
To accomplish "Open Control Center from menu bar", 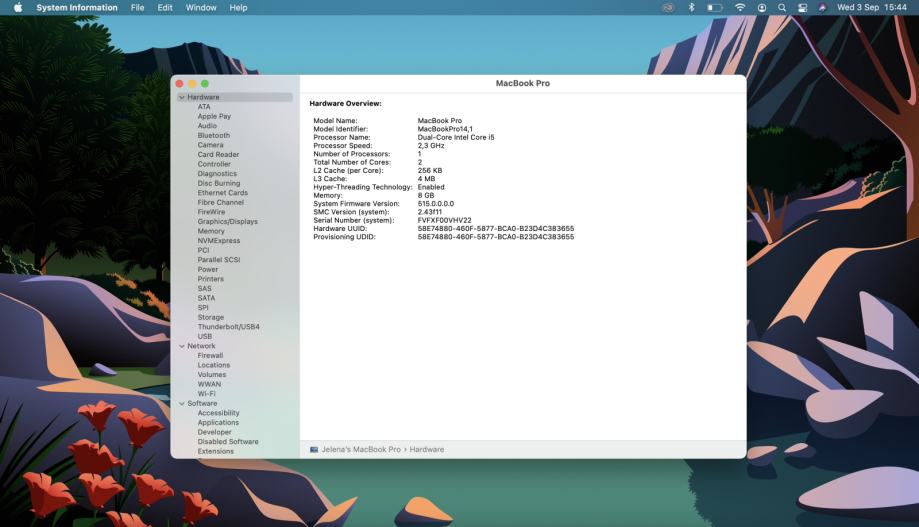I will pos(802,7).
